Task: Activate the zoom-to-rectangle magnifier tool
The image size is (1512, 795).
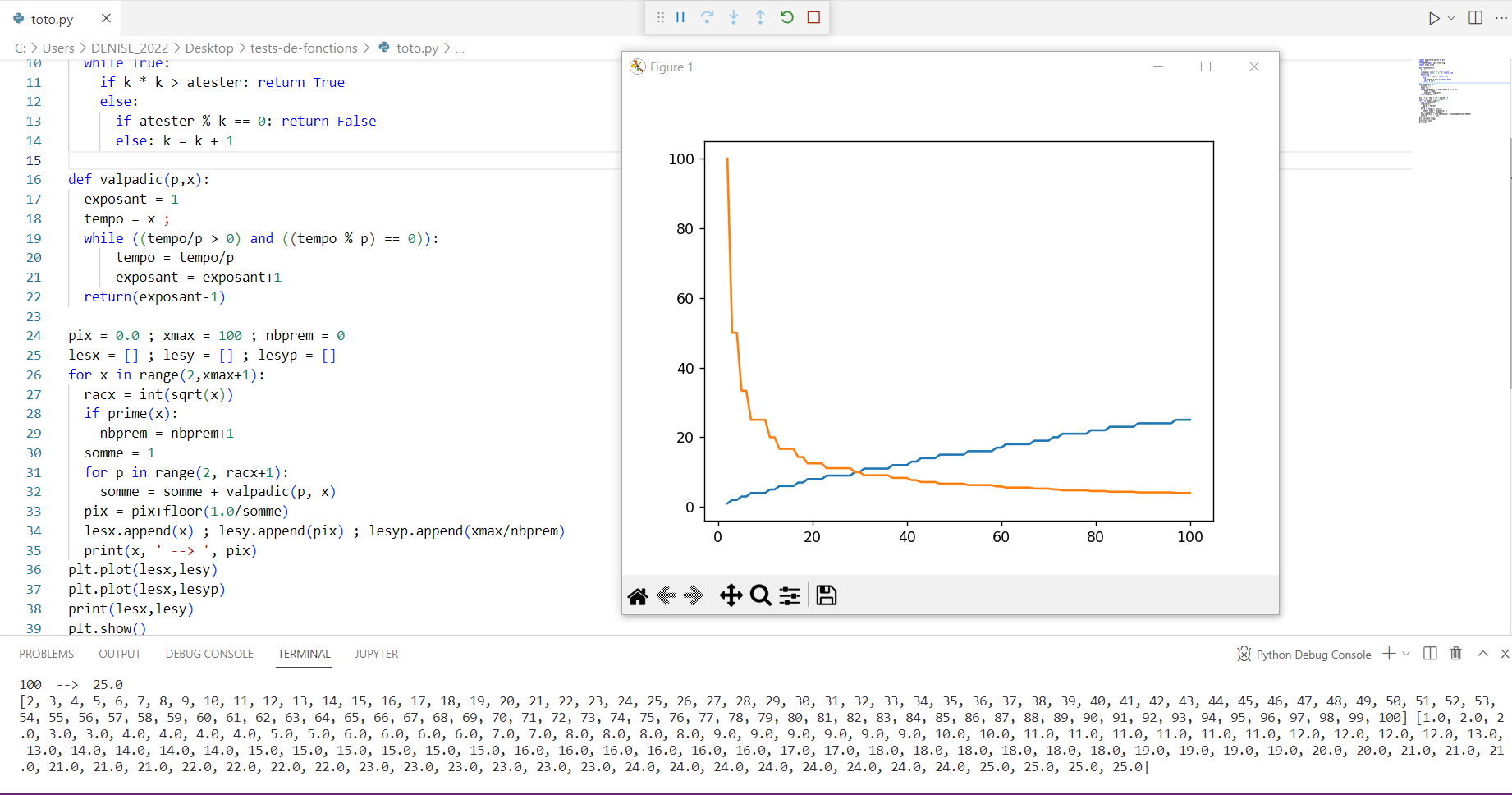Action: [x=761, y=595]
